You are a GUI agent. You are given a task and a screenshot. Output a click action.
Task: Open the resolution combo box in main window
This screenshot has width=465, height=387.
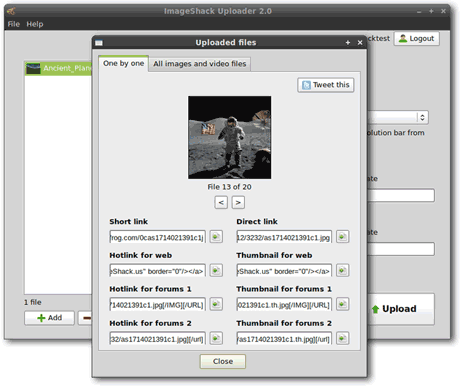click(398, 117)
